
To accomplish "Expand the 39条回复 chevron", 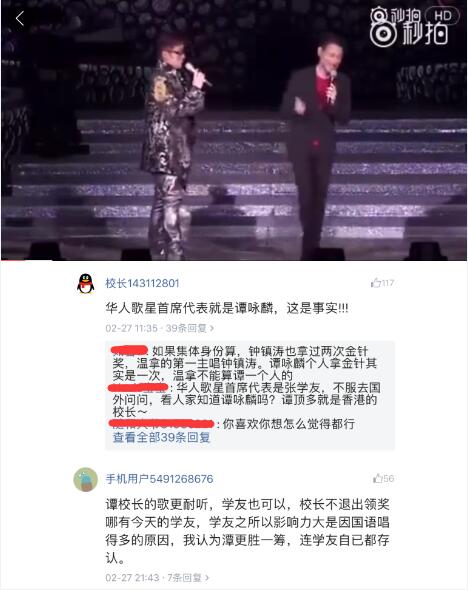I will coord(212,328).
